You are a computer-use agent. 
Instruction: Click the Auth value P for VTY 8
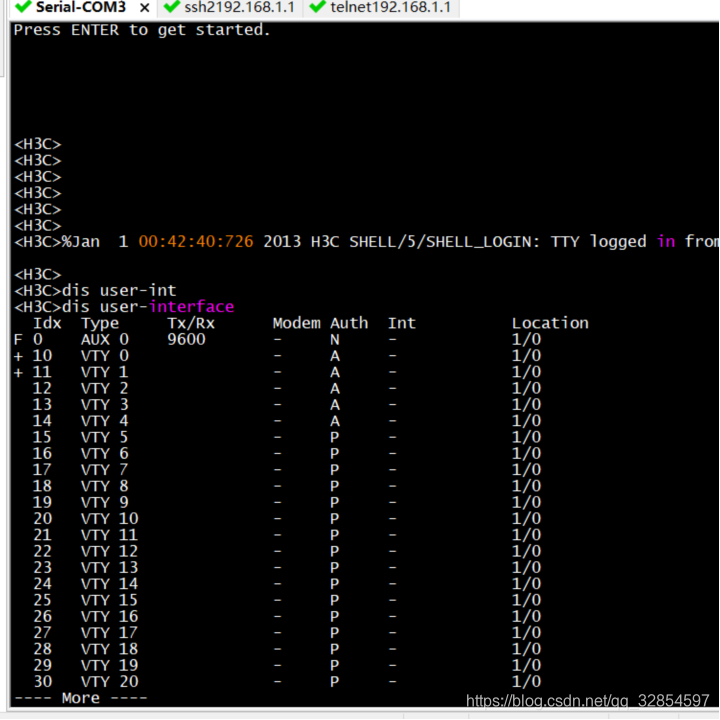(335, 486)
